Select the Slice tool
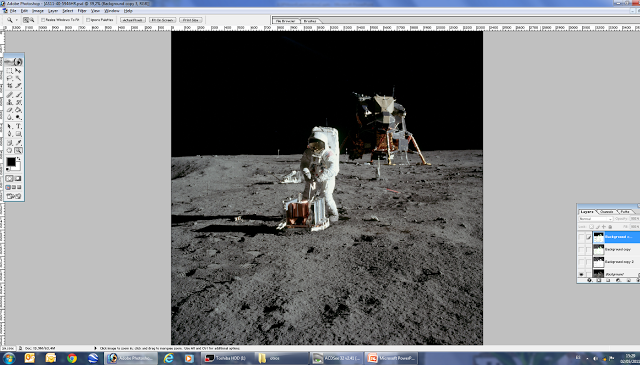Viewport: 640px width, 365px height. pos(18,86)
